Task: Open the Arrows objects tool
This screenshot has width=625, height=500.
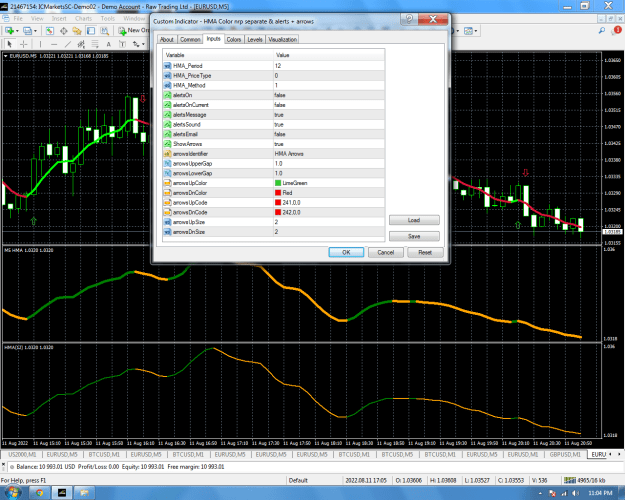Action: pyautogui.click(x=136, y=44)
